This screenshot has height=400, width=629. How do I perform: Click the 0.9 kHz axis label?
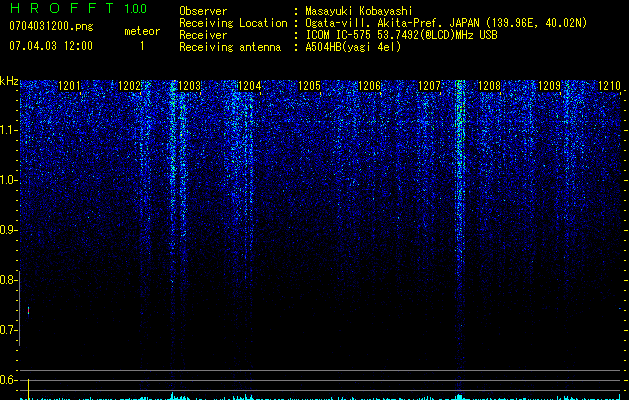(8, 230)
